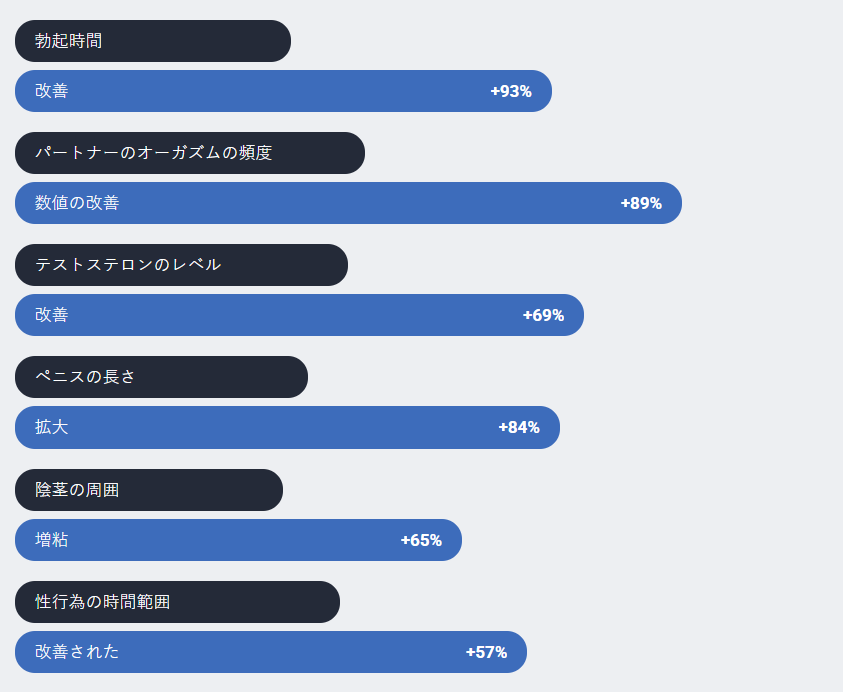Select the ペニスの長さ dark label
This screenshot has width=843, height=692.
point(161,377)
